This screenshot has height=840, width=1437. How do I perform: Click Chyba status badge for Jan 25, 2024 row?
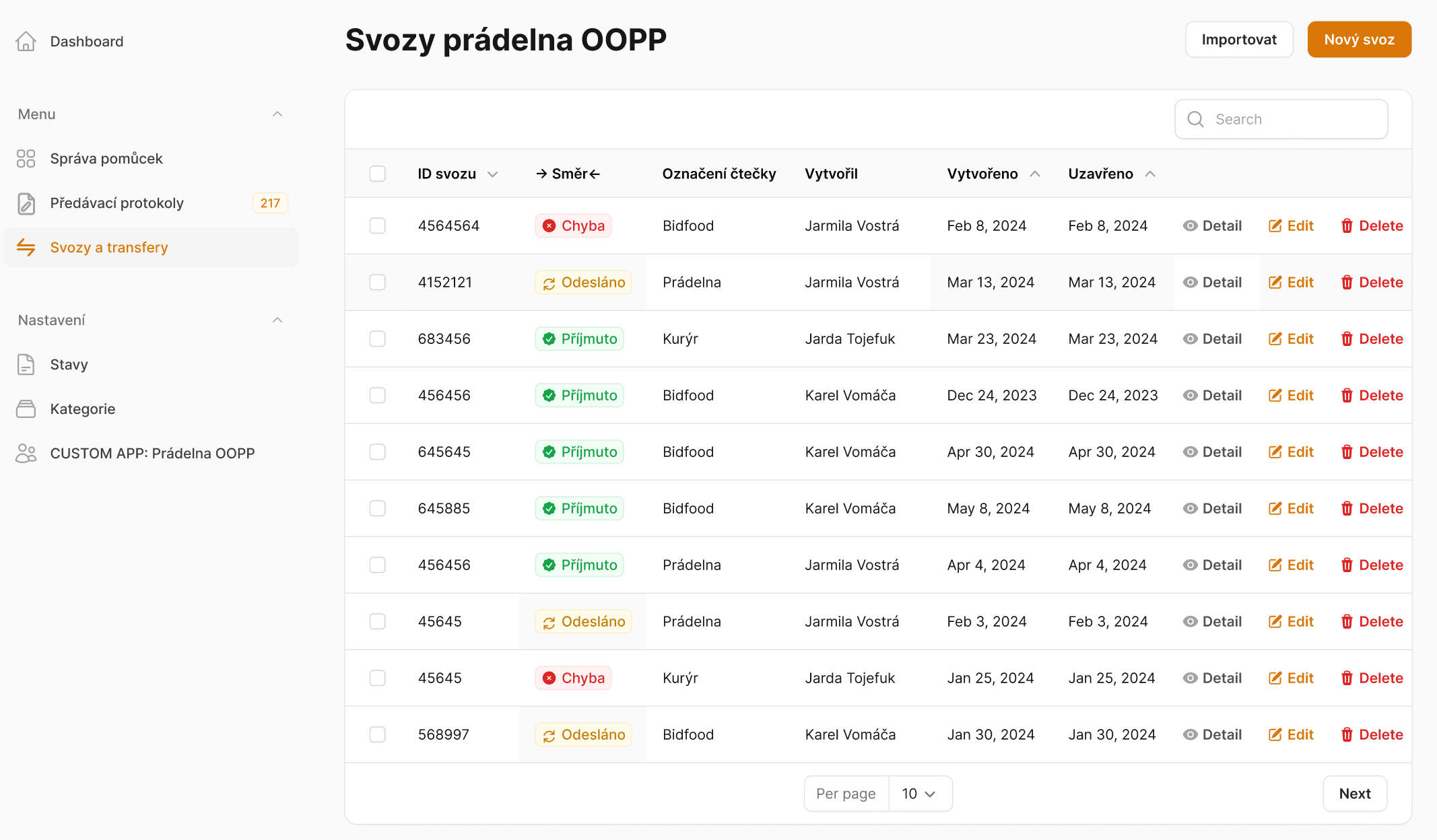[x=573, y=678]
